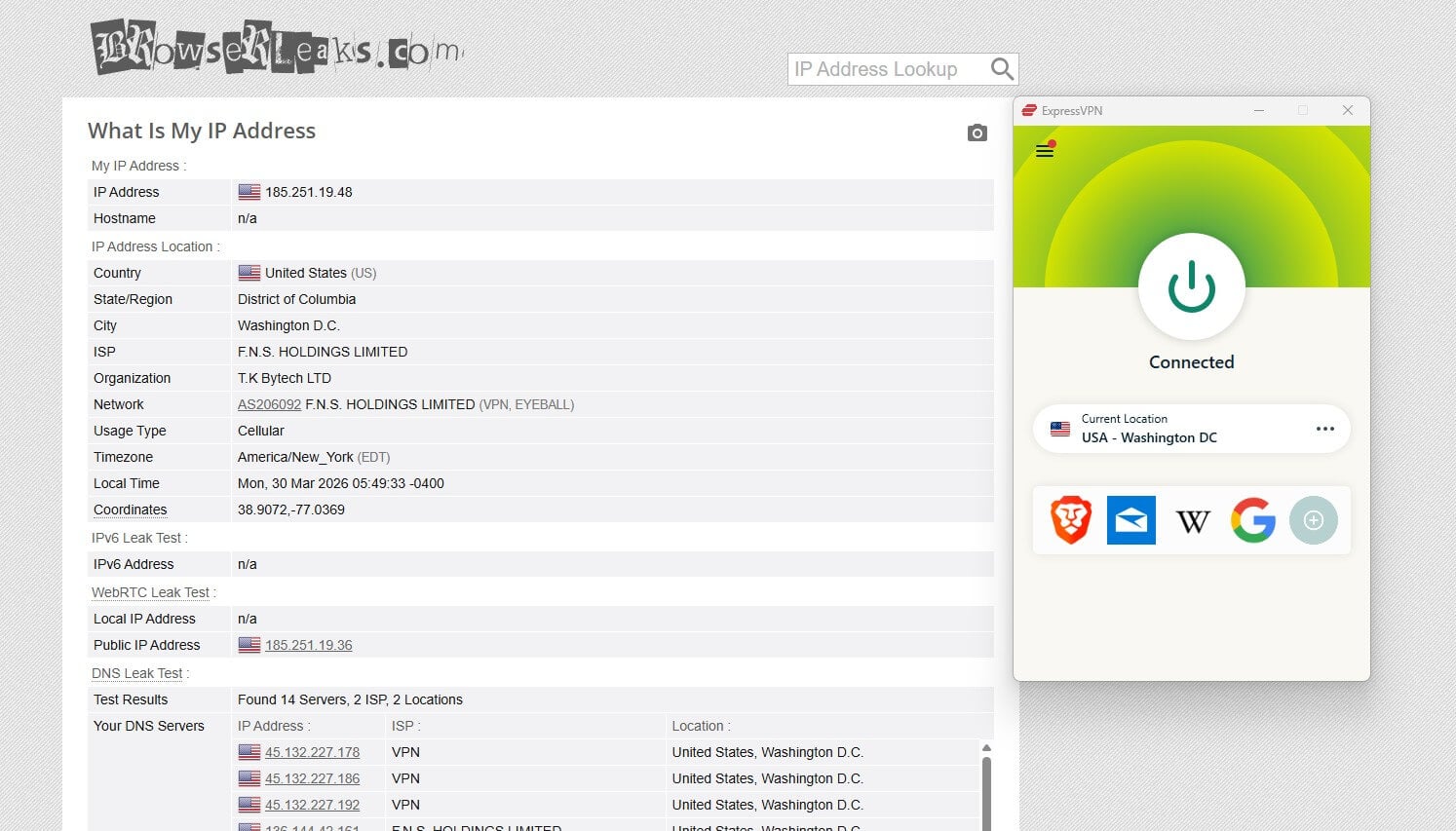This screenshot has height=831, width=1456.
Task: Click the ExpressVPN logo in the title bar
Action: coord(1029,110)
